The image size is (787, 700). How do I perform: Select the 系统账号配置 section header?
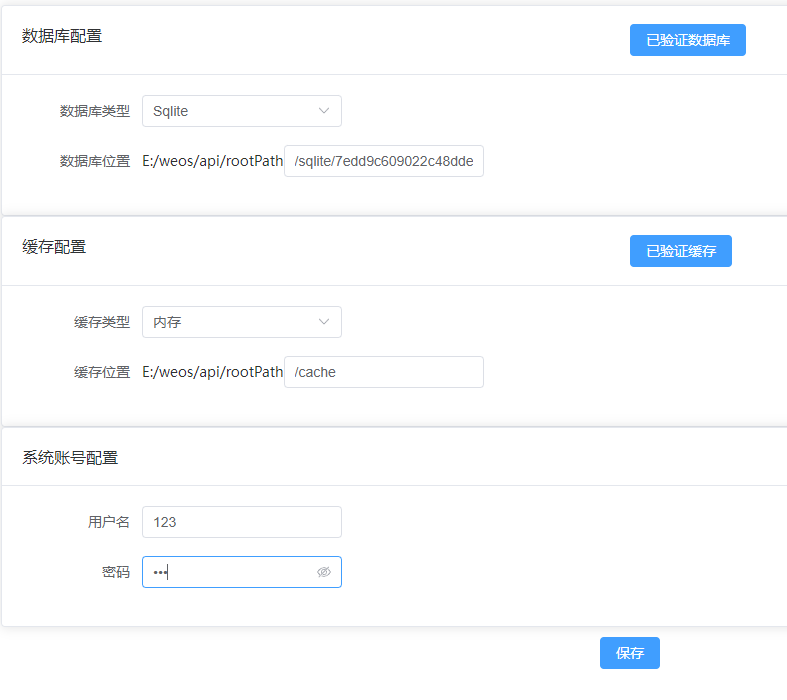(x=70, y=458)
